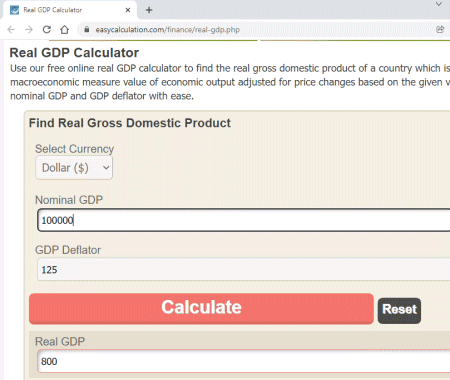
Task: Click the Real GDP Calculator tab favicon
Action: 14,10
